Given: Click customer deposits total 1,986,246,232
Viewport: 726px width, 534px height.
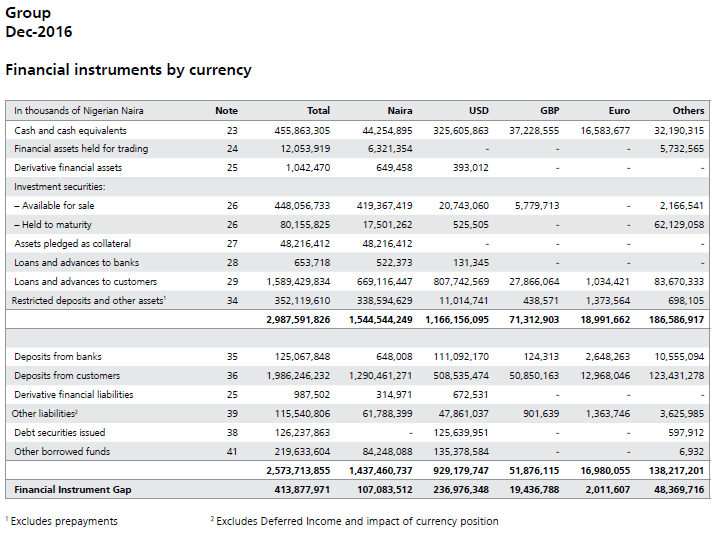Looking at the screenshot, I should point(299,376).
